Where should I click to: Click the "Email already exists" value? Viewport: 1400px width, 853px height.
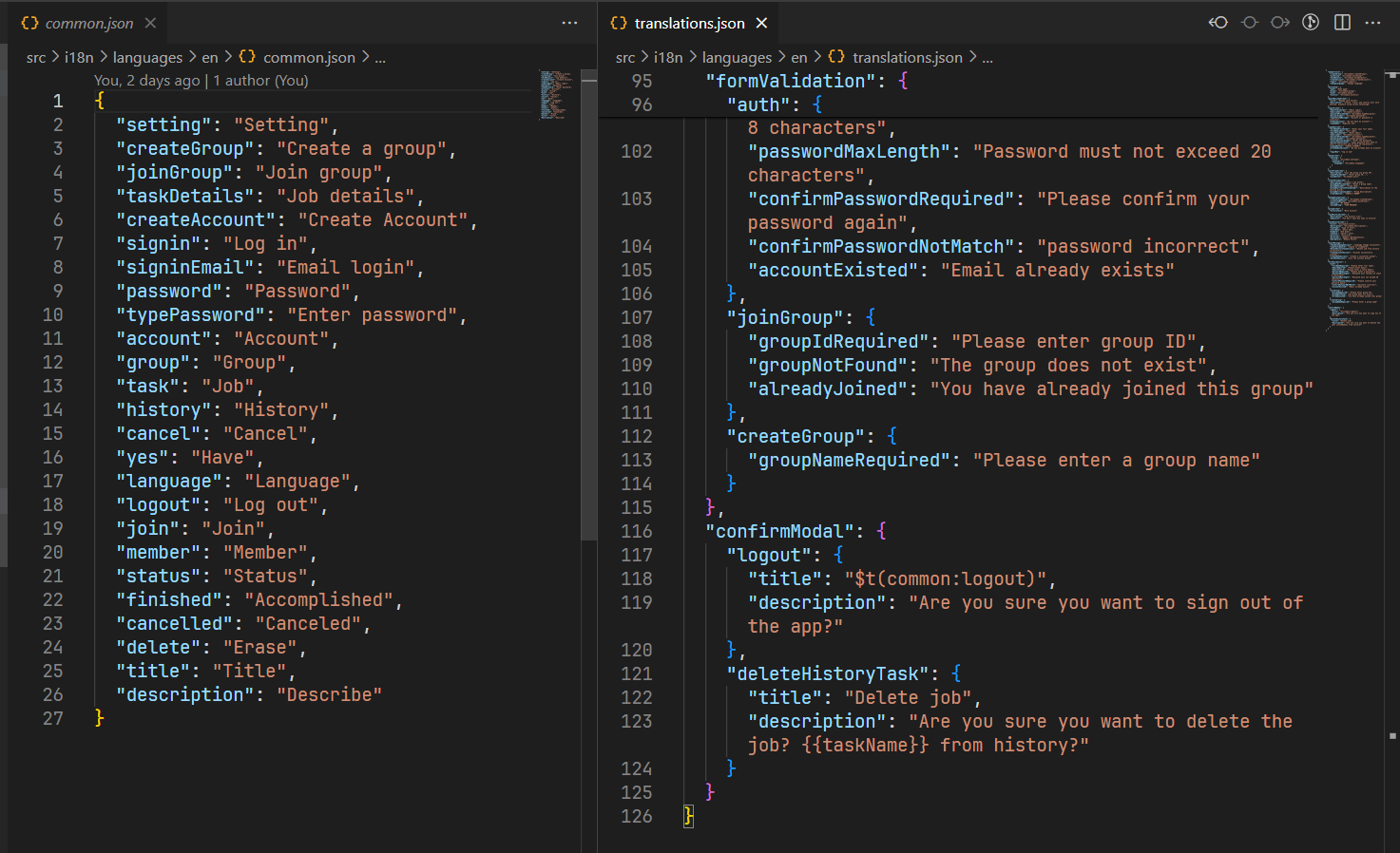(1057, 270)
